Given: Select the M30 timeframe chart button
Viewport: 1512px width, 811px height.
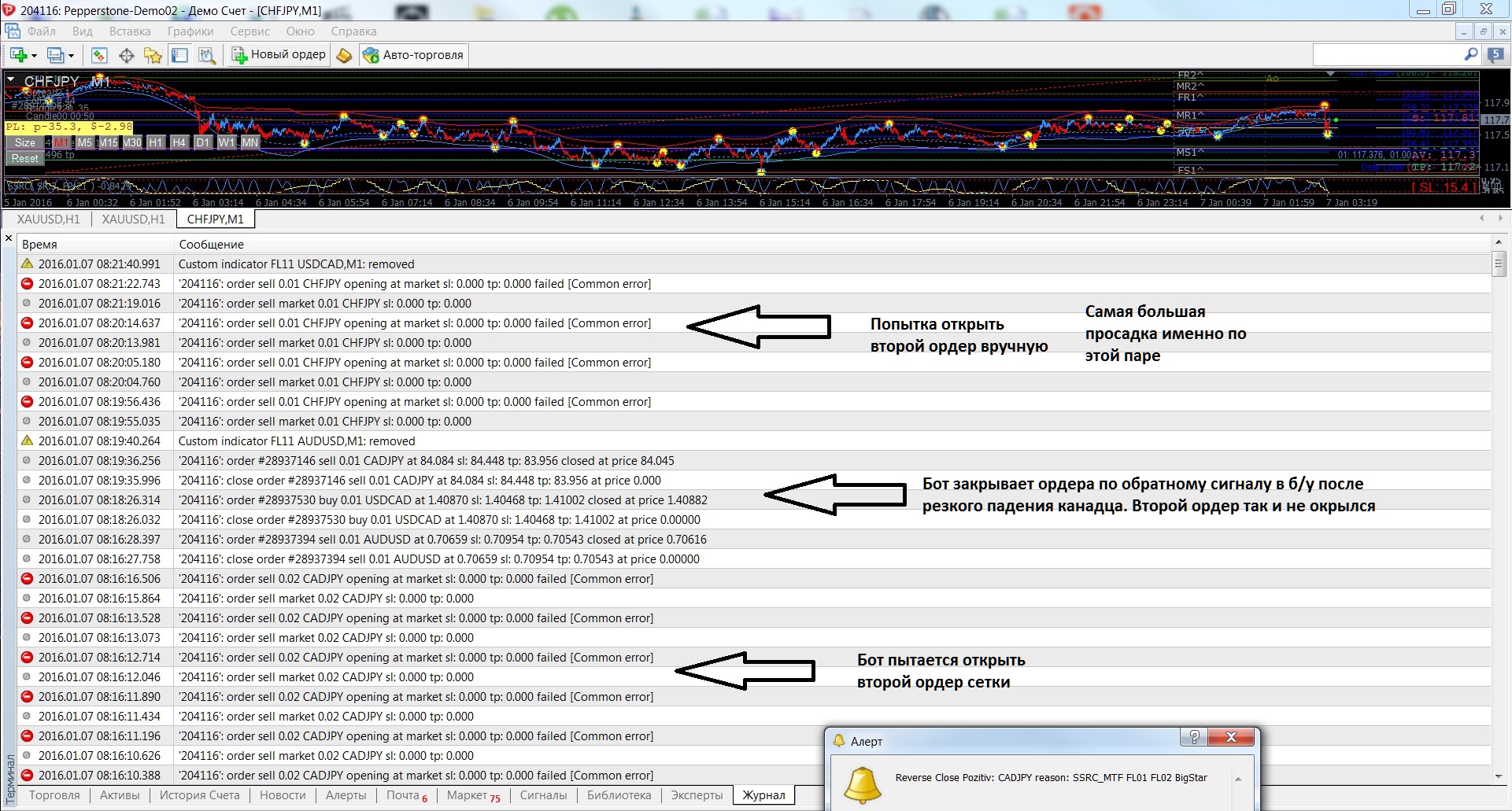Looking at the screenshot, I should pos(132,142).
